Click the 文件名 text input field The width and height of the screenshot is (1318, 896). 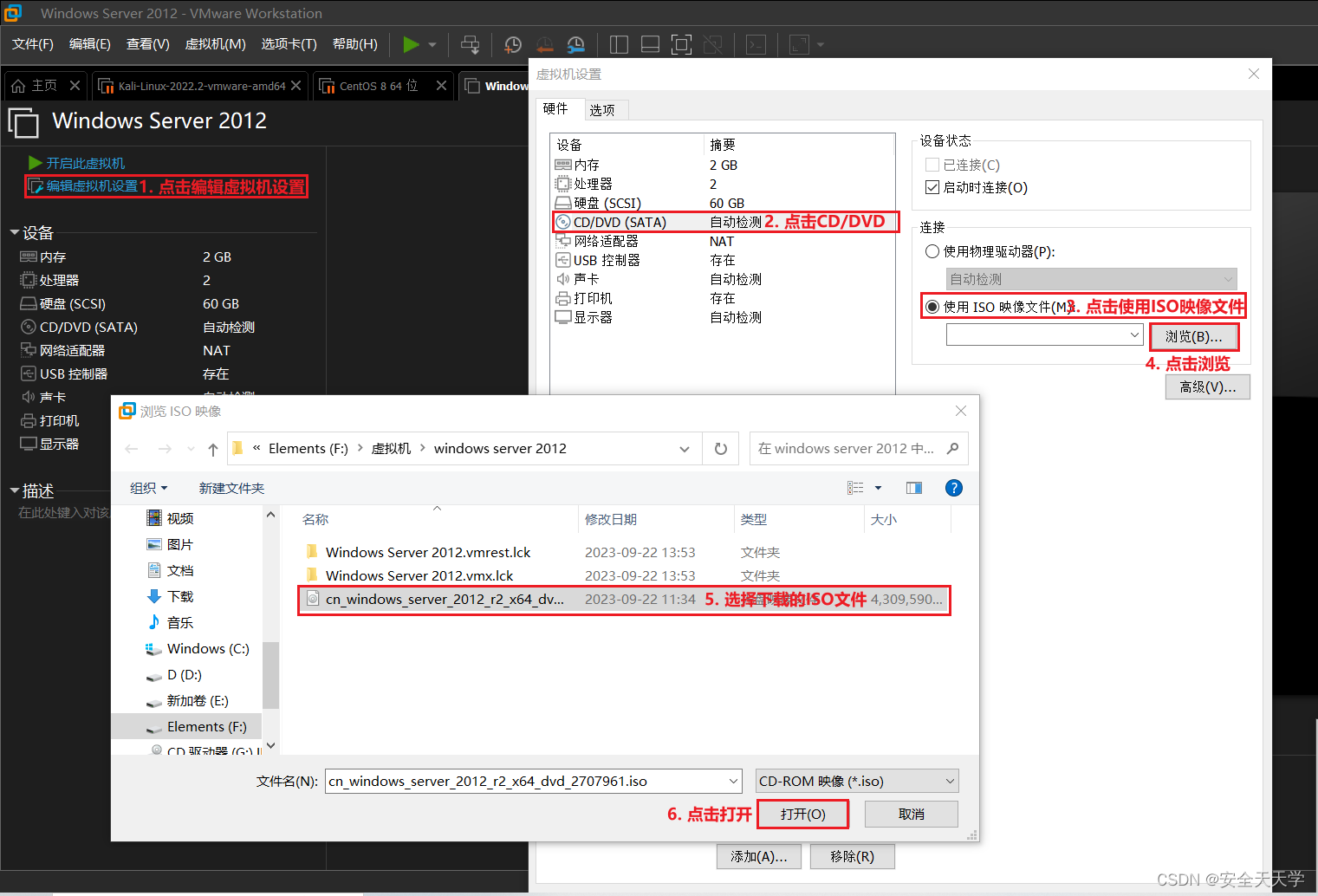point(526,781)
